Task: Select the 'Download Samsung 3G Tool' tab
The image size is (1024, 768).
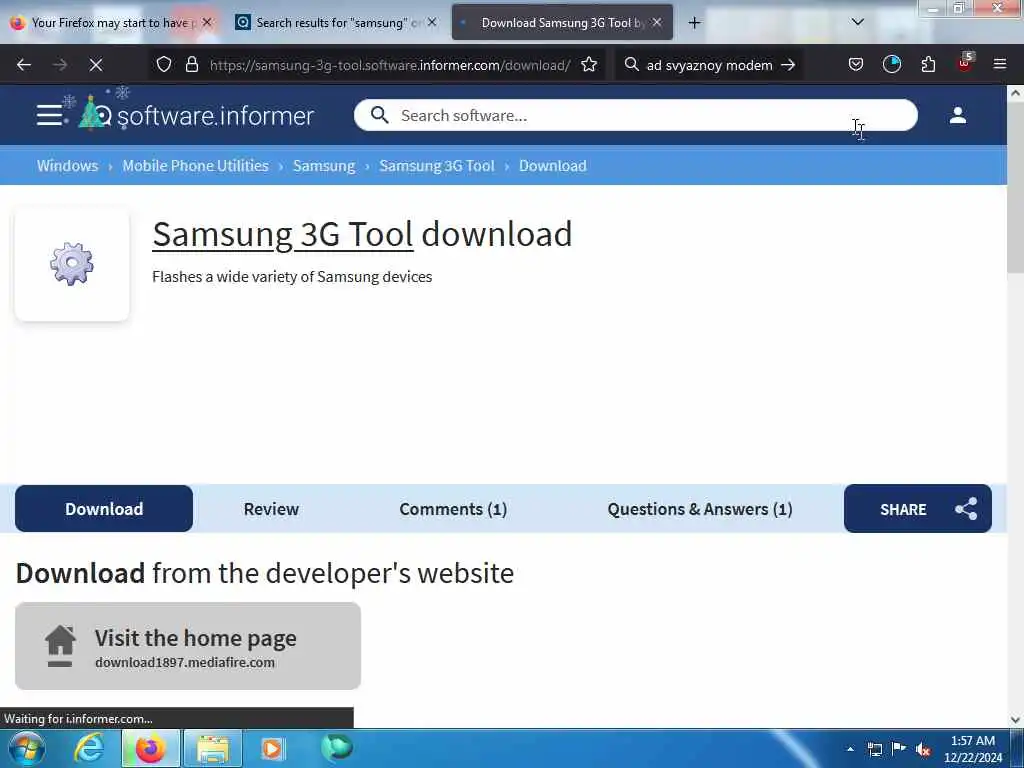Action: click(x=562, y=23)
